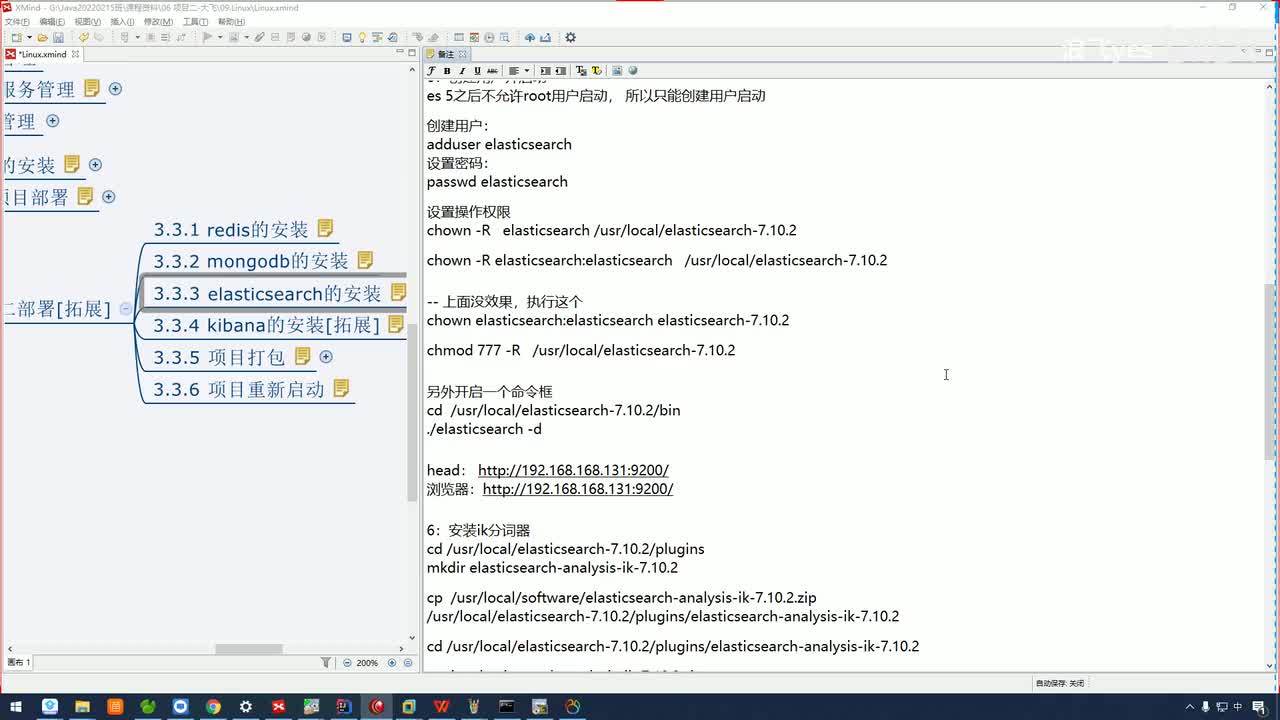This screenshot has width=1280, height=720.
Task: Click the attachment paperclip toolbar icon
Action: tap(260, 38)
